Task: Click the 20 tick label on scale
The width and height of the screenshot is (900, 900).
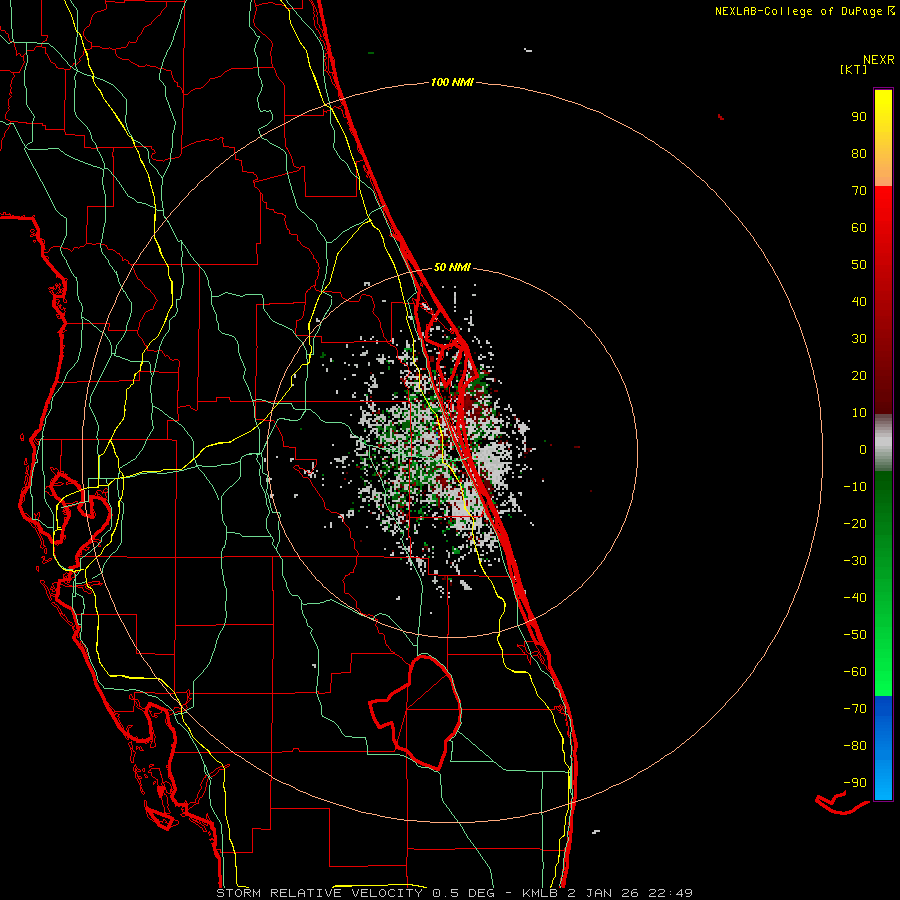Action: click(x=859, y=376)
